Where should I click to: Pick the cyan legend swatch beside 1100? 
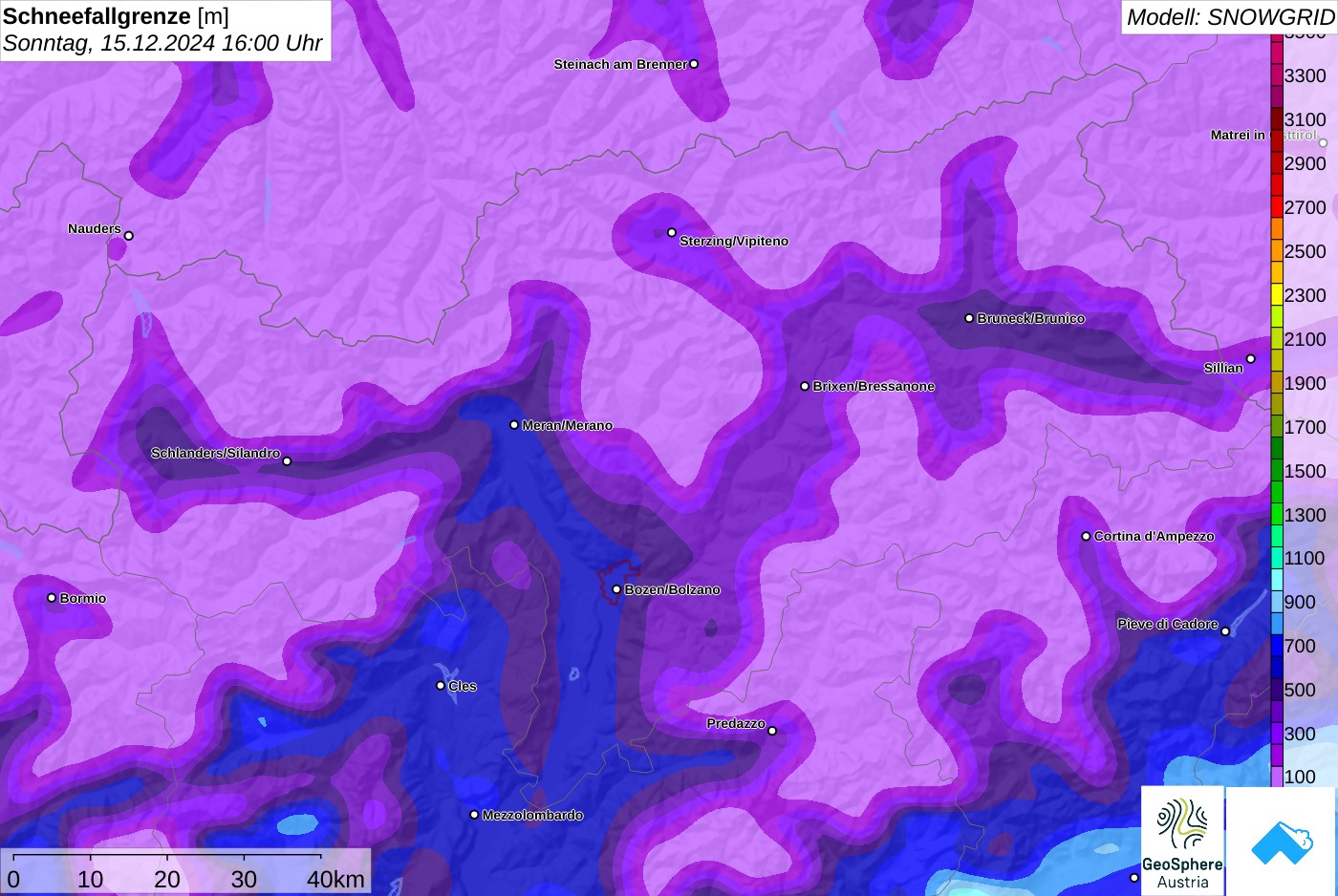(x=1277, y=558)
